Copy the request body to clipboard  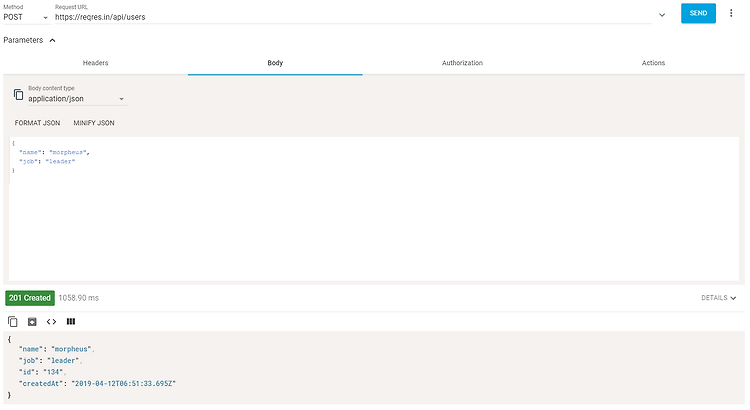coord(18,95)
